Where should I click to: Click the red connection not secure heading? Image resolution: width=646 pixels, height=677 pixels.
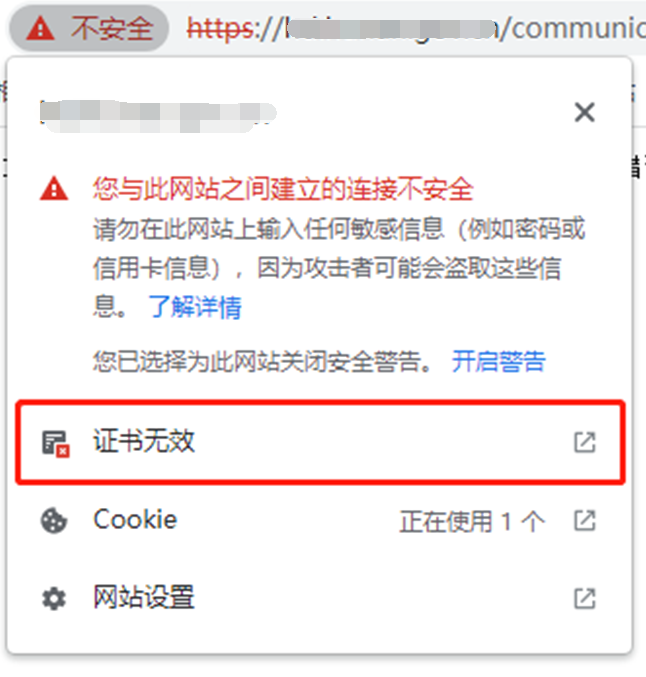283,189
